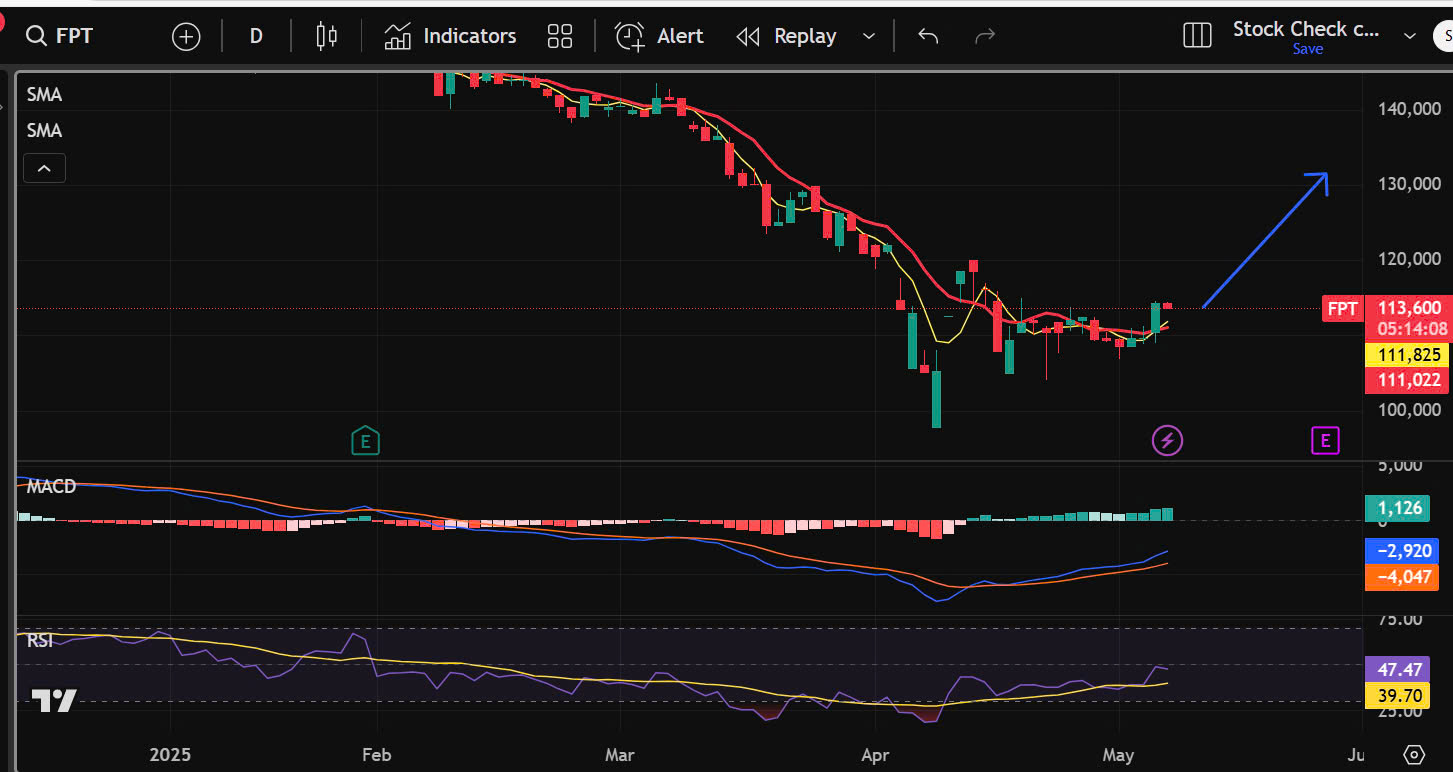Collapse the indicator legend with the caret button

point(44,168)
